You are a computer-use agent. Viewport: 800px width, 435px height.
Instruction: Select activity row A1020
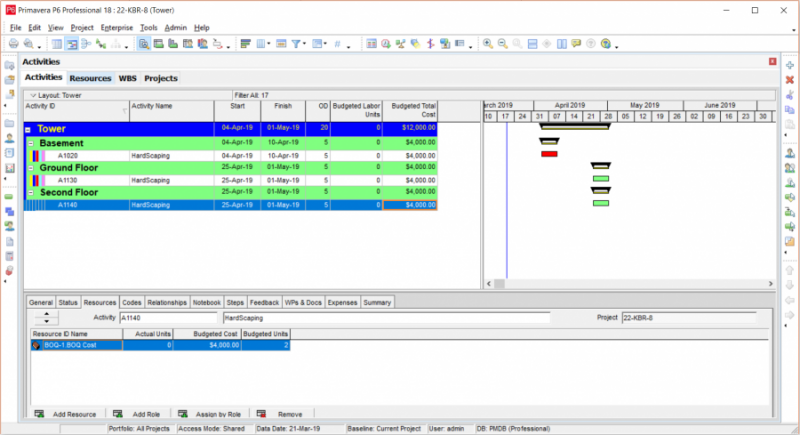231,156
